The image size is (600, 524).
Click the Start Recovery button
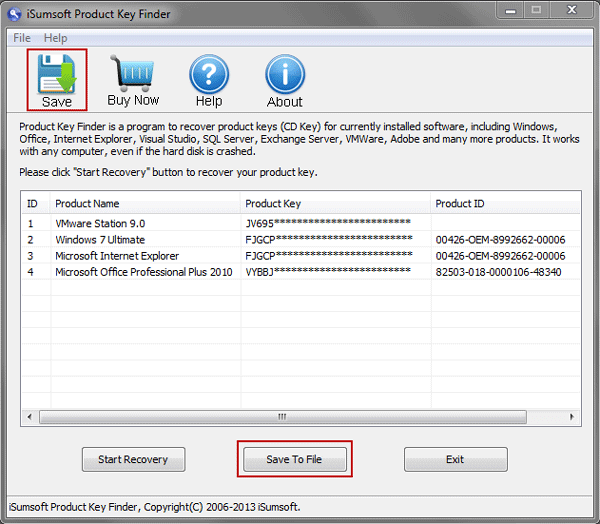(133, 459)
